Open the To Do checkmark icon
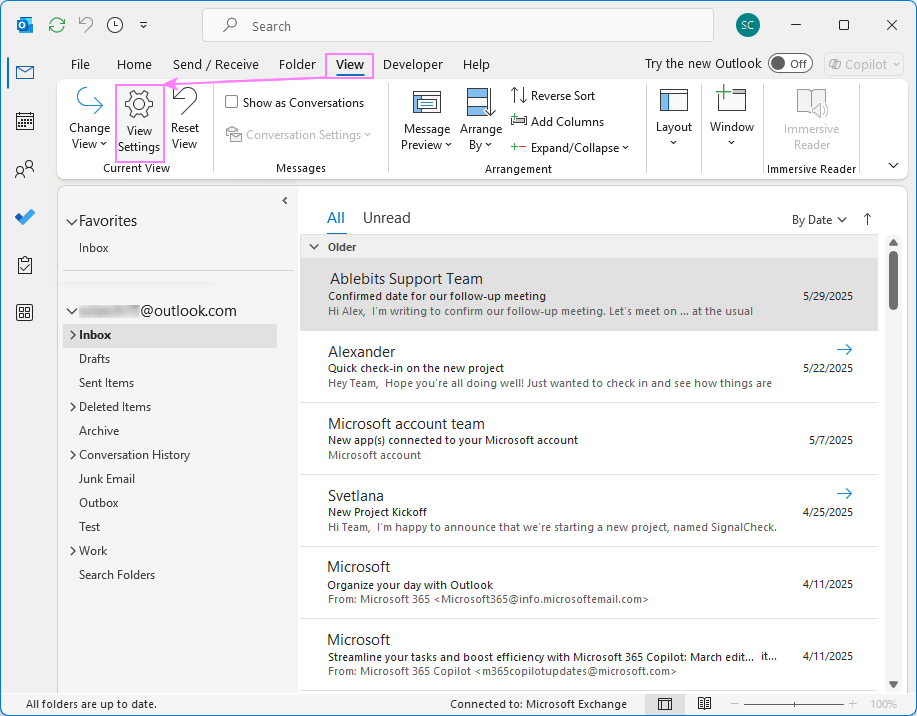The width and height of the screenshot is (917, 716). [25, 217]
